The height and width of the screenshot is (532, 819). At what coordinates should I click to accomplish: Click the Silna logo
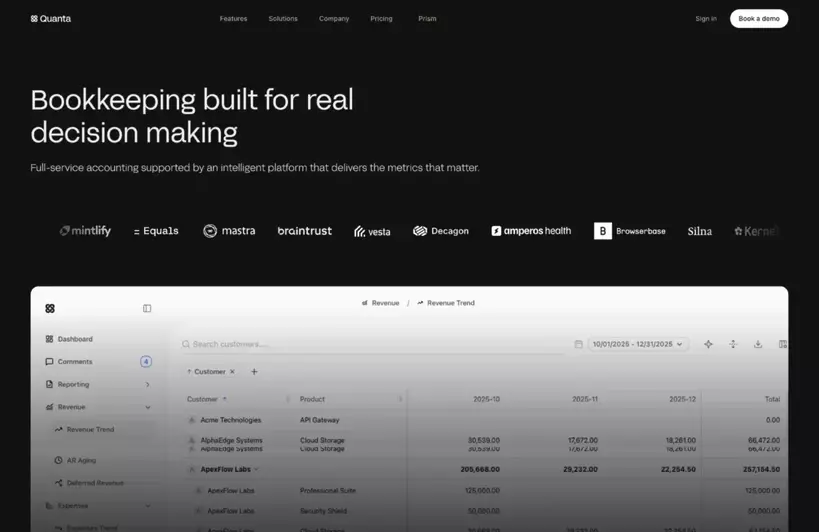click(699, 231)
